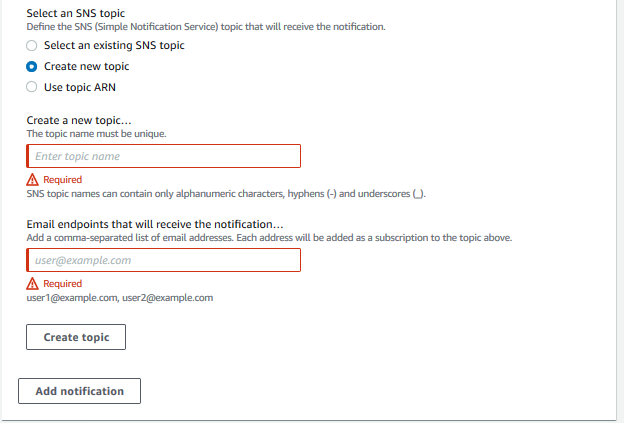
Task: Click the 'Create new topic' option label text
Action: [86, 66]
